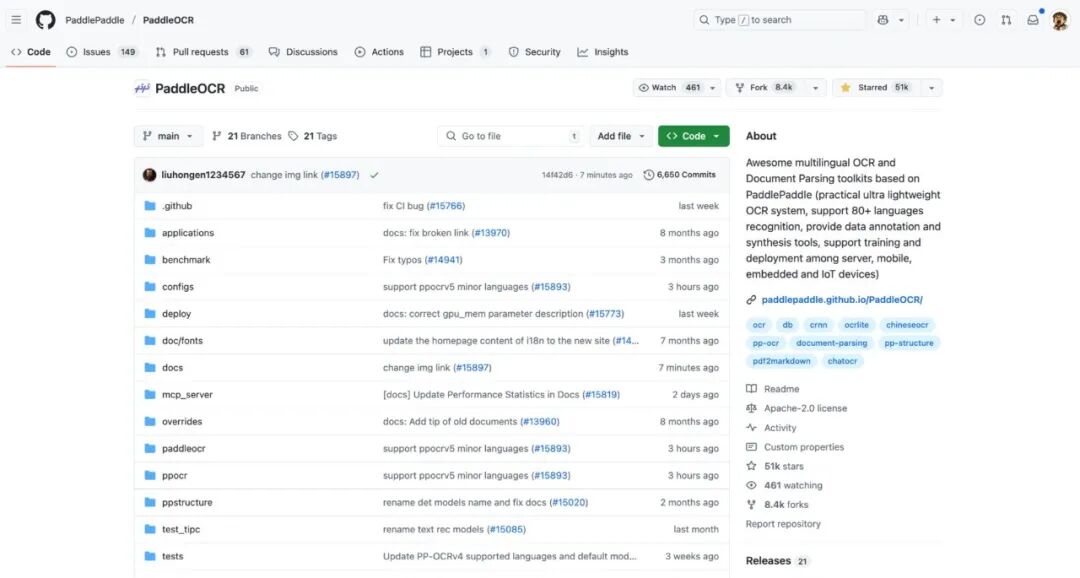Open the main branch selector dropdown

[x=168, y=136]
